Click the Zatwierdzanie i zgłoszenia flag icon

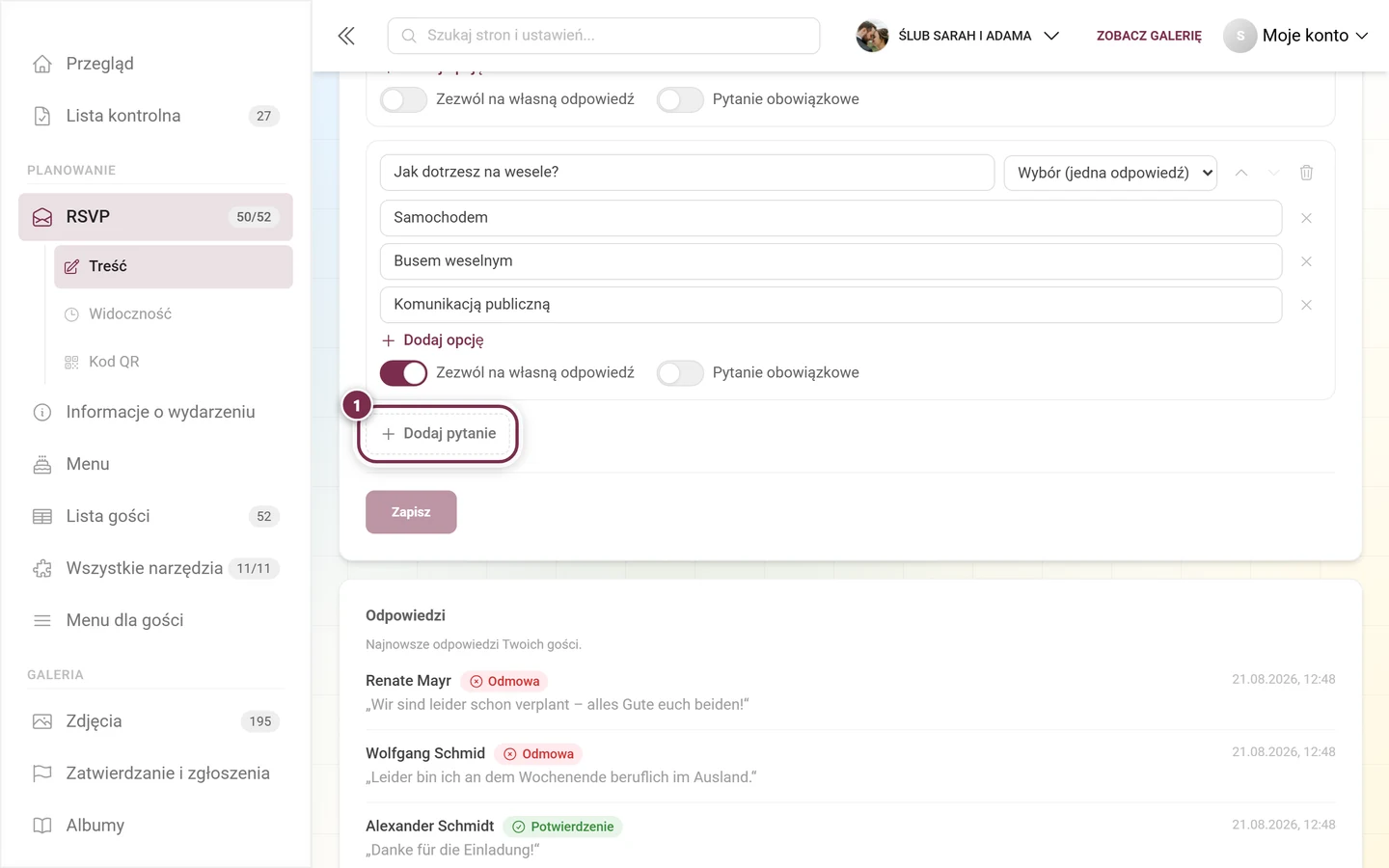[x=42, y=773]
